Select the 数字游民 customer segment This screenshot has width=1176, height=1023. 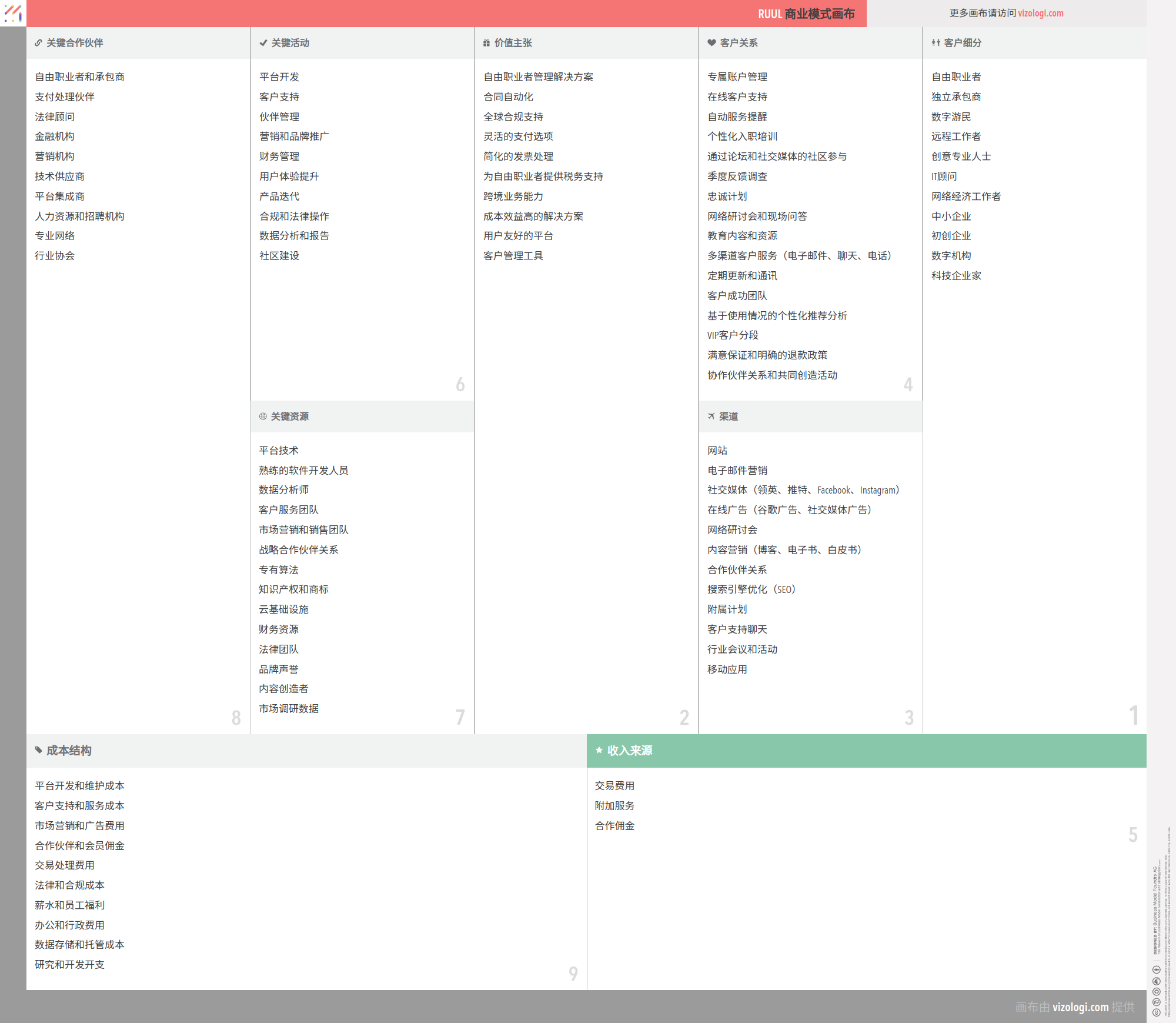(x=951, y=117)
